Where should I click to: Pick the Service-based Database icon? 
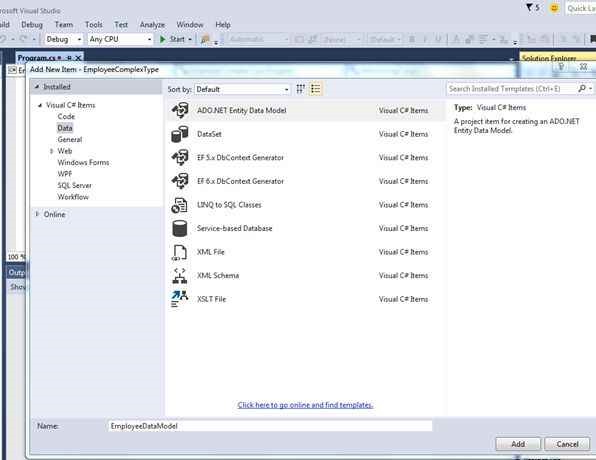[x=180, y=228]
